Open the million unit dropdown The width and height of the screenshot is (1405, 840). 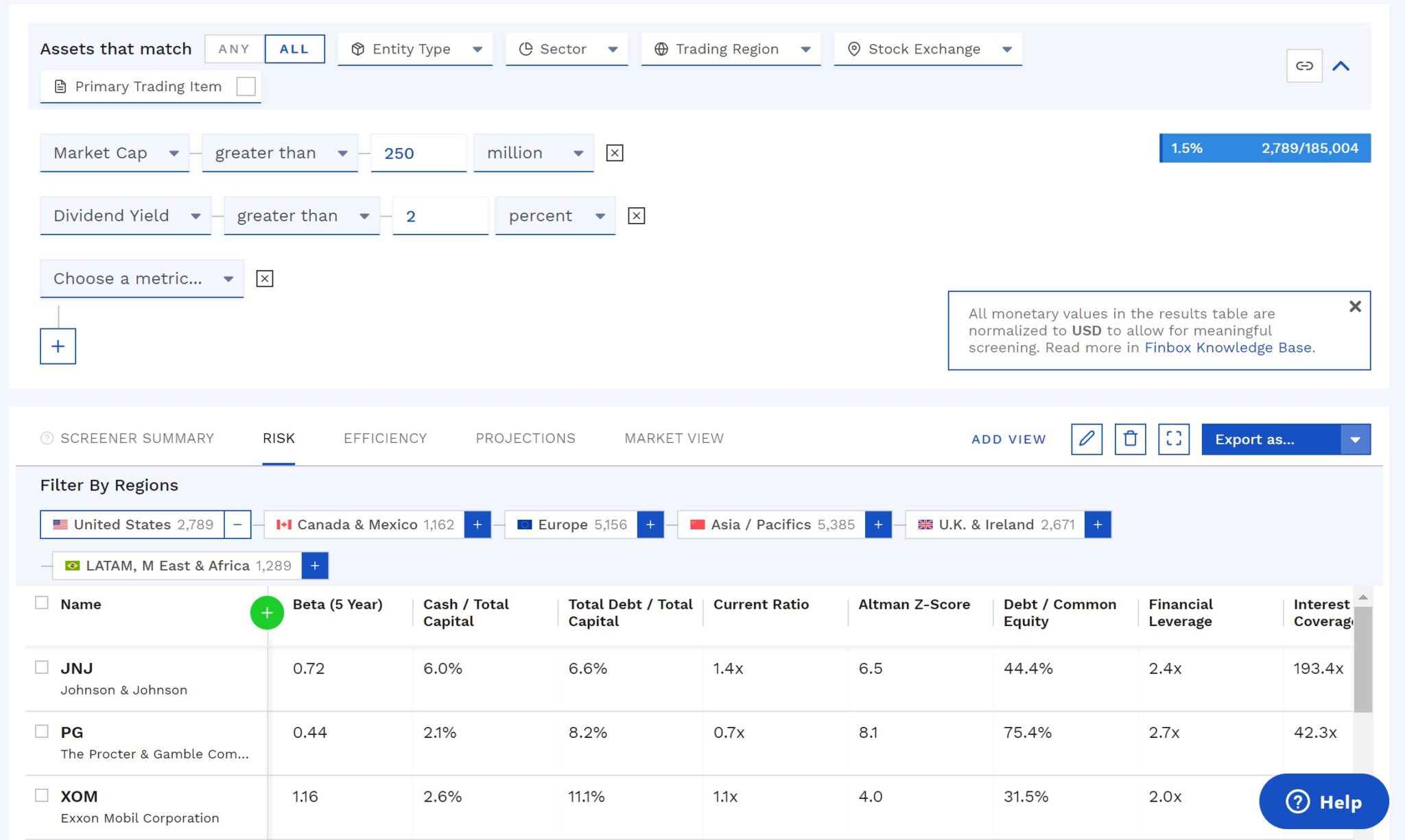(534, 153)
